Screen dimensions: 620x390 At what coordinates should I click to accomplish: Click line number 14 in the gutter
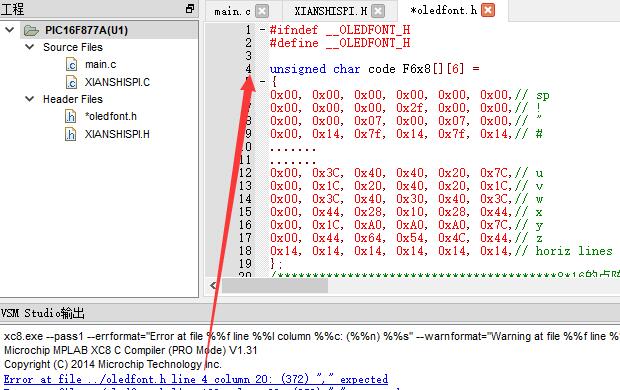[245, 199]
